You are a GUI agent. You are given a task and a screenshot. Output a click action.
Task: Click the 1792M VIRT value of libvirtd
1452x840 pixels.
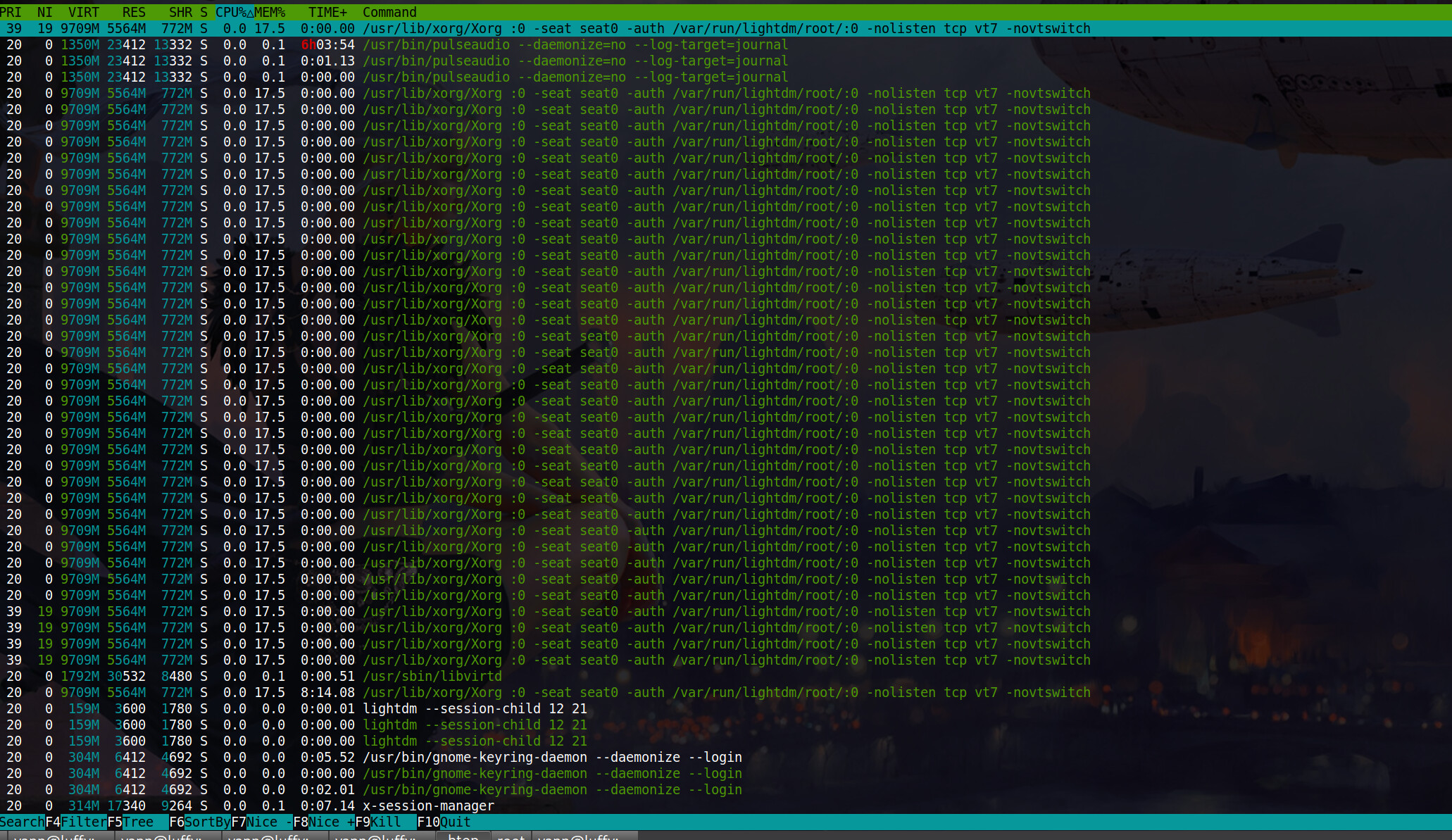tap(80, 676)
